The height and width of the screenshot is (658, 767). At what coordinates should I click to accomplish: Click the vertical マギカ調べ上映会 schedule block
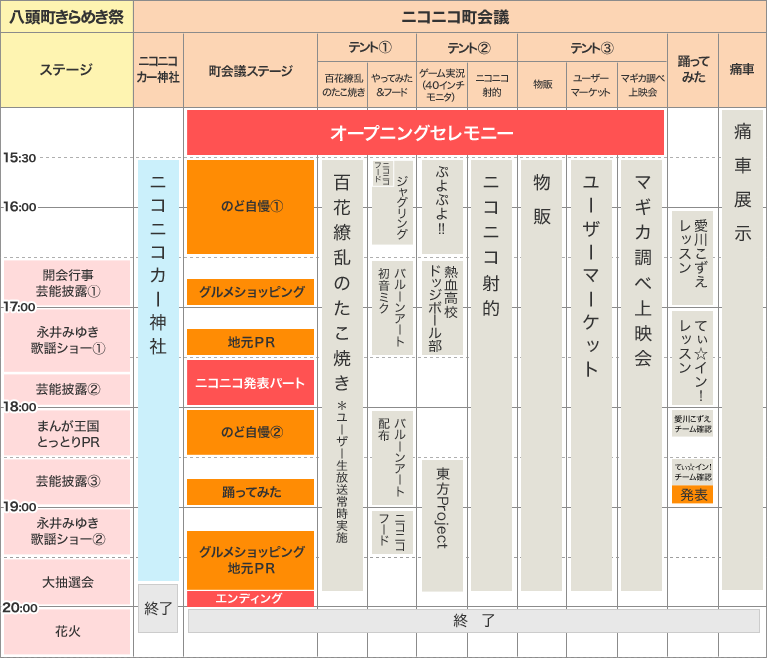641,375
